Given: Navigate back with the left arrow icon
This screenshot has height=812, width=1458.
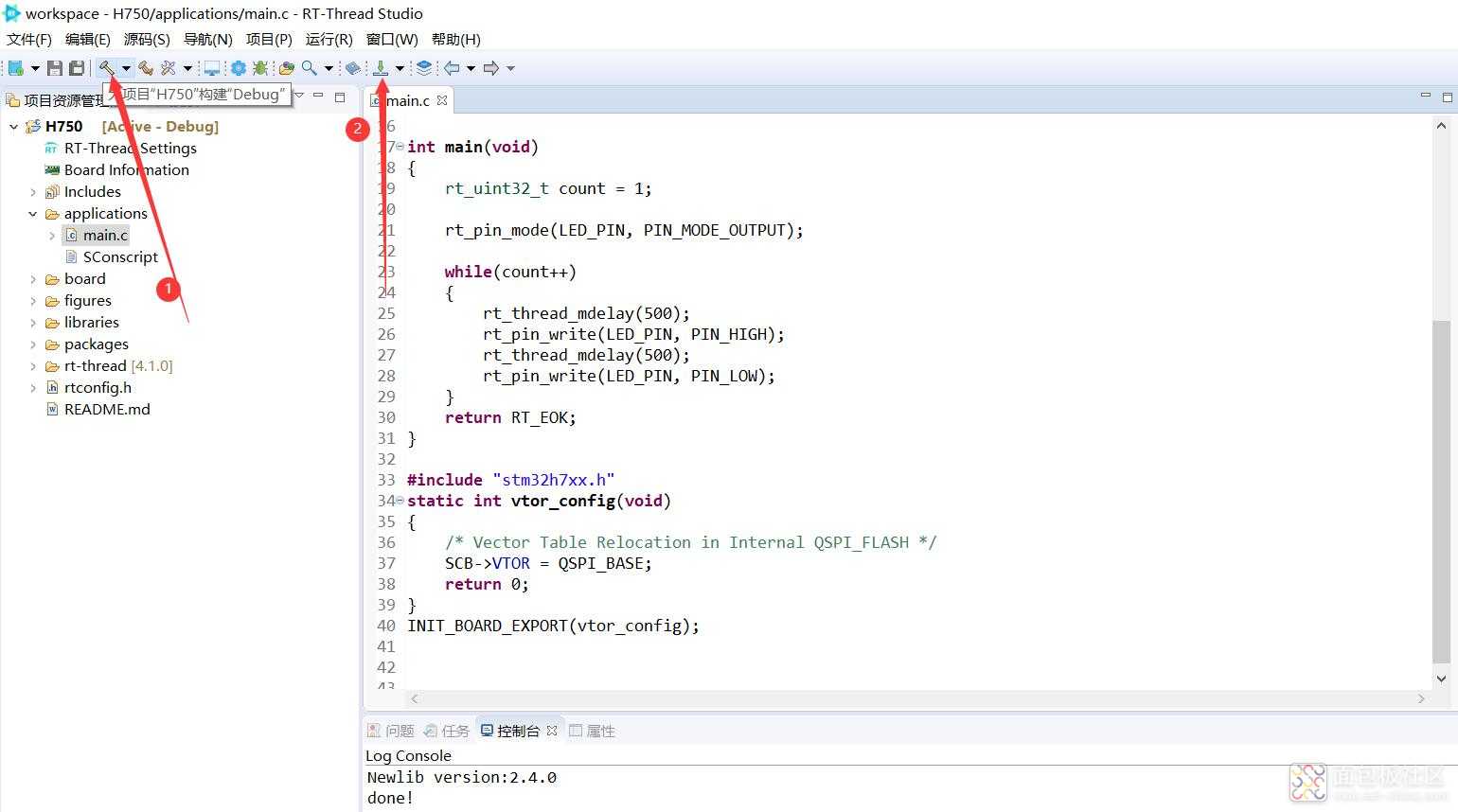Looking at the screenshot, I should (x=452, y=68).
